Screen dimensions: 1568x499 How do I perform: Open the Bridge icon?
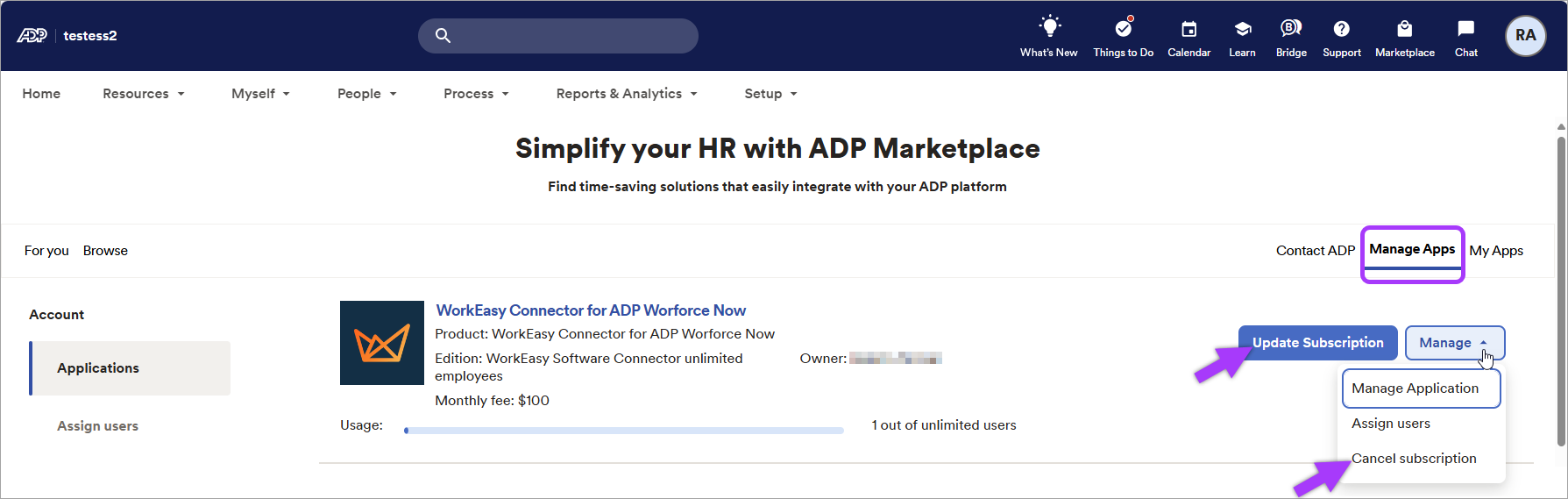tap(1291, 28)
